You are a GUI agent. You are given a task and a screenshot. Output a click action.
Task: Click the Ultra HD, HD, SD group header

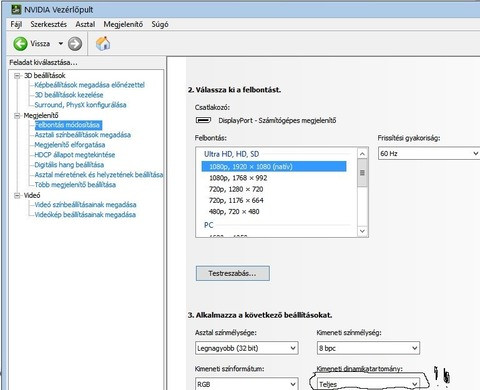pos(231,154)
